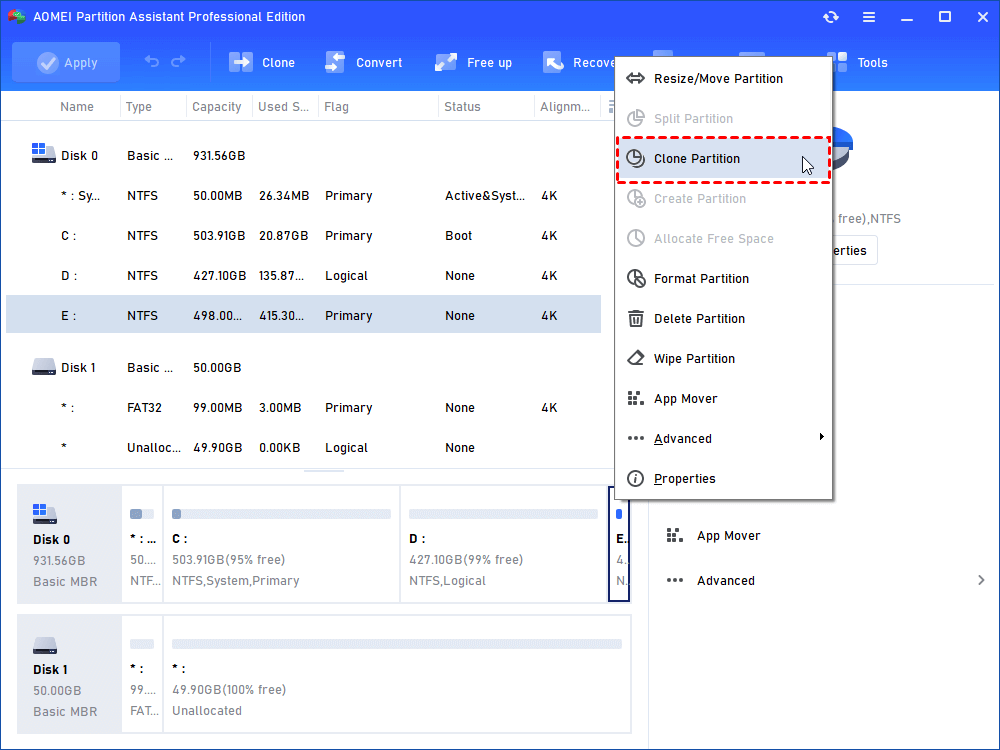The width and height of the screenshot is (1000, 750).
Task: Open the Convert toolbar menu
Action: tap(364, 62)
